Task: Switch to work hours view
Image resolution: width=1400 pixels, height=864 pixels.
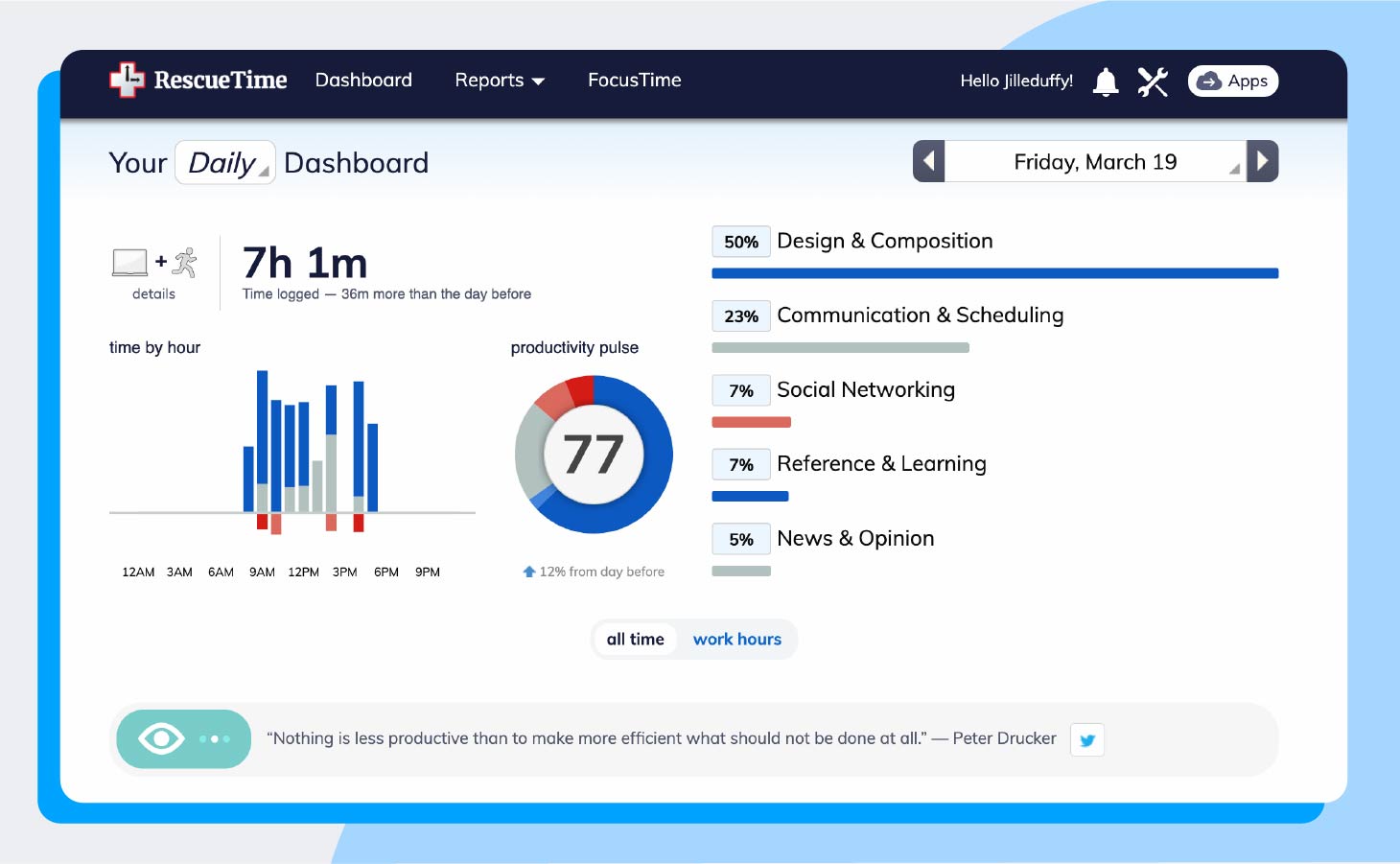Action: [737, 640]
